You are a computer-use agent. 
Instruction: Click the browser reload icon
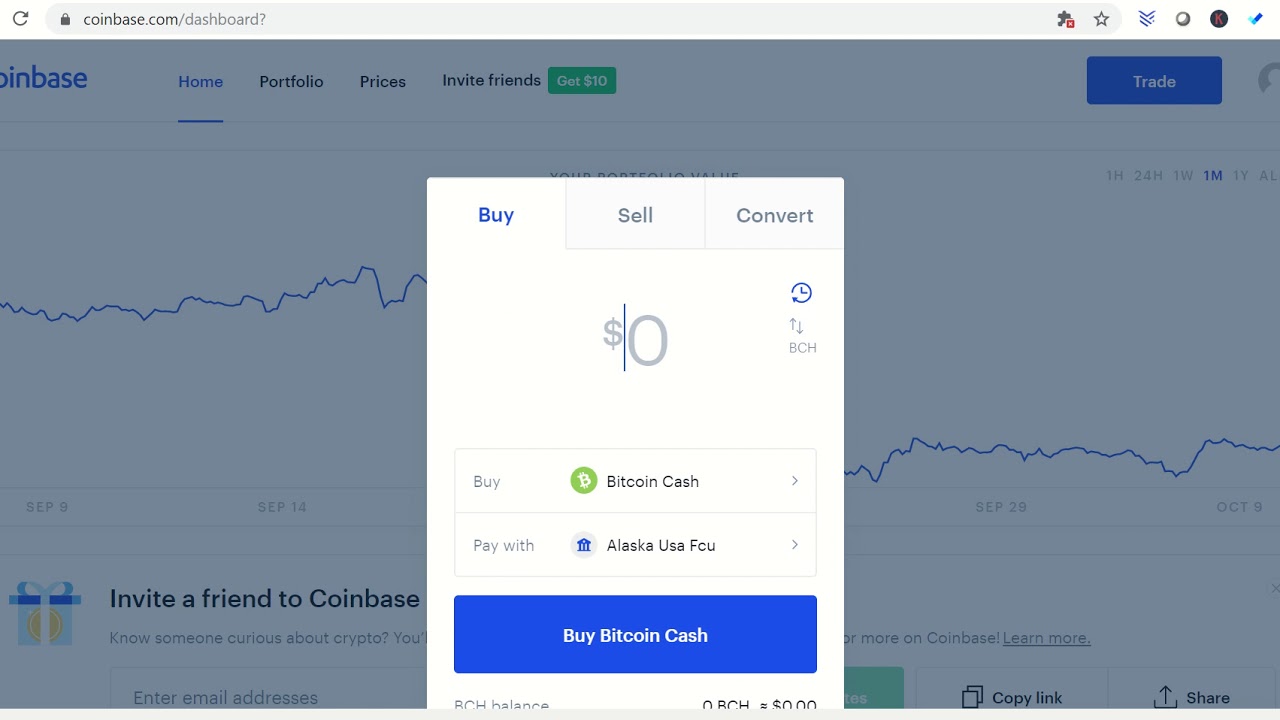(x=20, y=19)
